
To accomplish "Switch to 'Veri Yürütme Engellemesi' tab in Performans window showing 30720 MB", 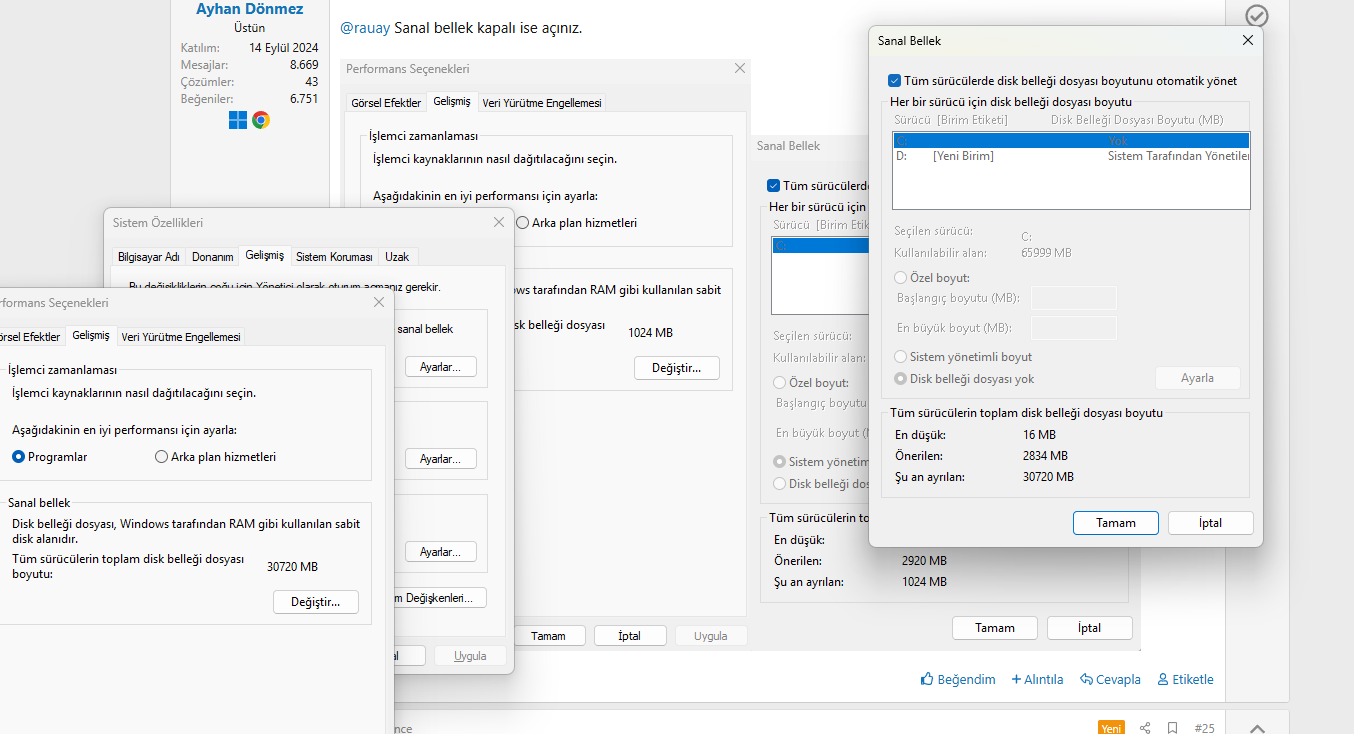I will [181, 337].
